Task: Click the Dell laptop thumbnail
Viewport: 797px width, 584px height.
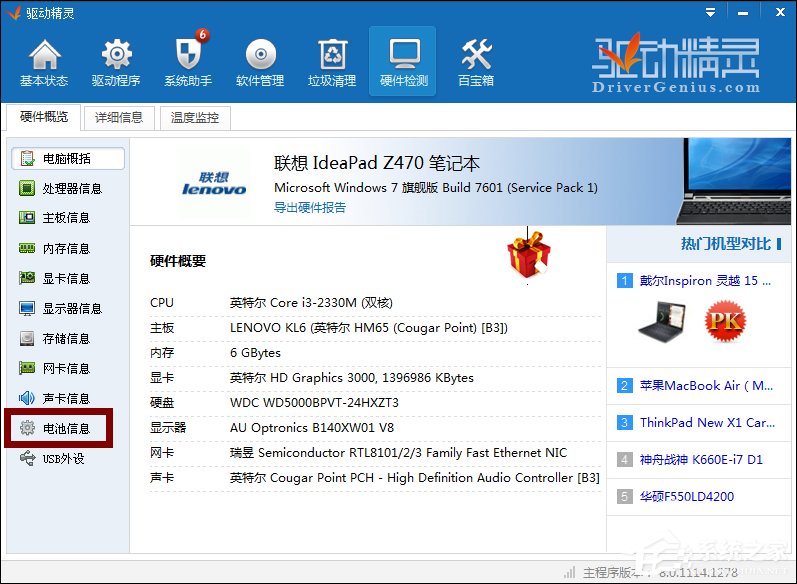Action: [x=661, y=320]
